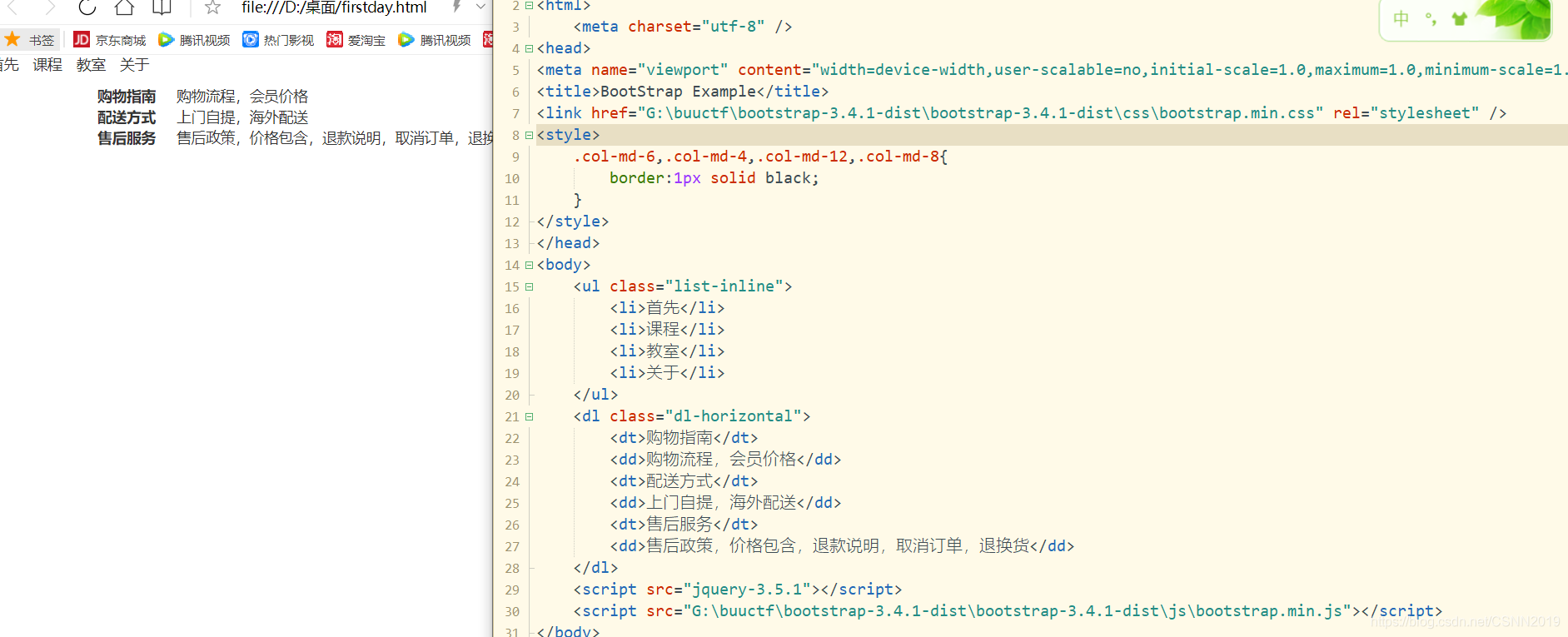Click the <li>课程</li> code line

click(x=667, y=330)
